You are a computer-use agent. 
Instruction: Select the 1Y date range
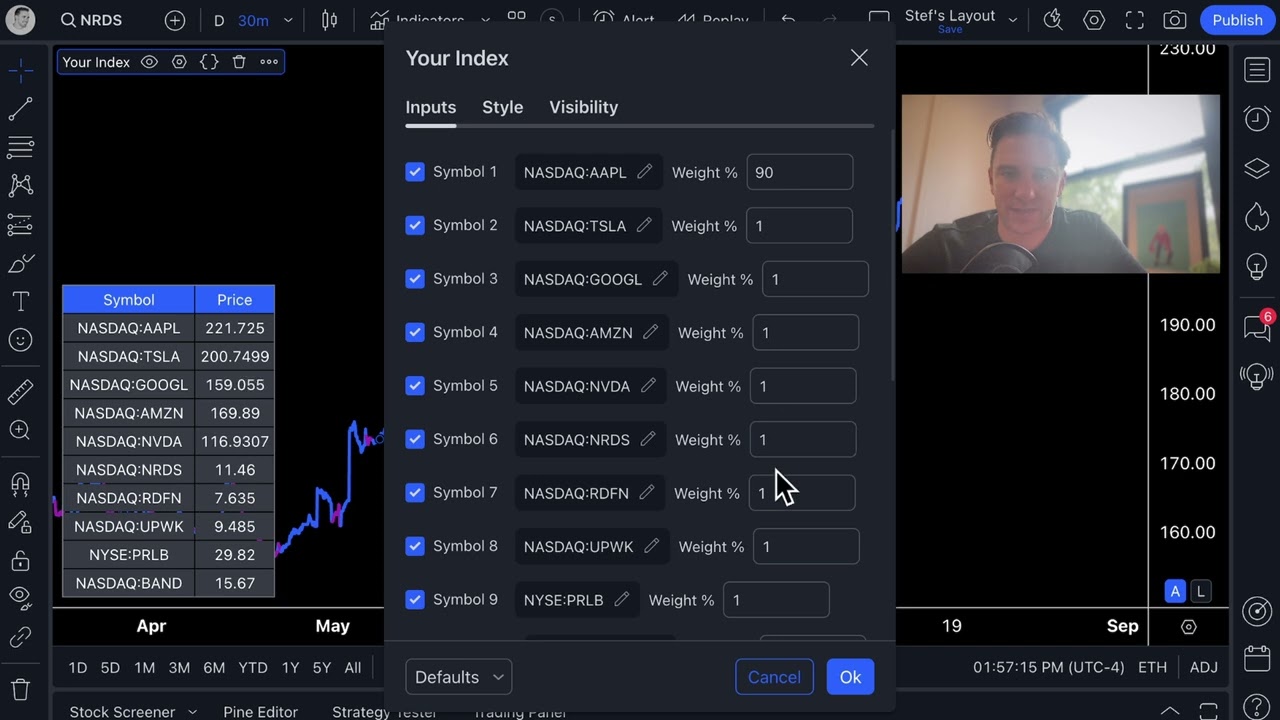coord(291,667)
